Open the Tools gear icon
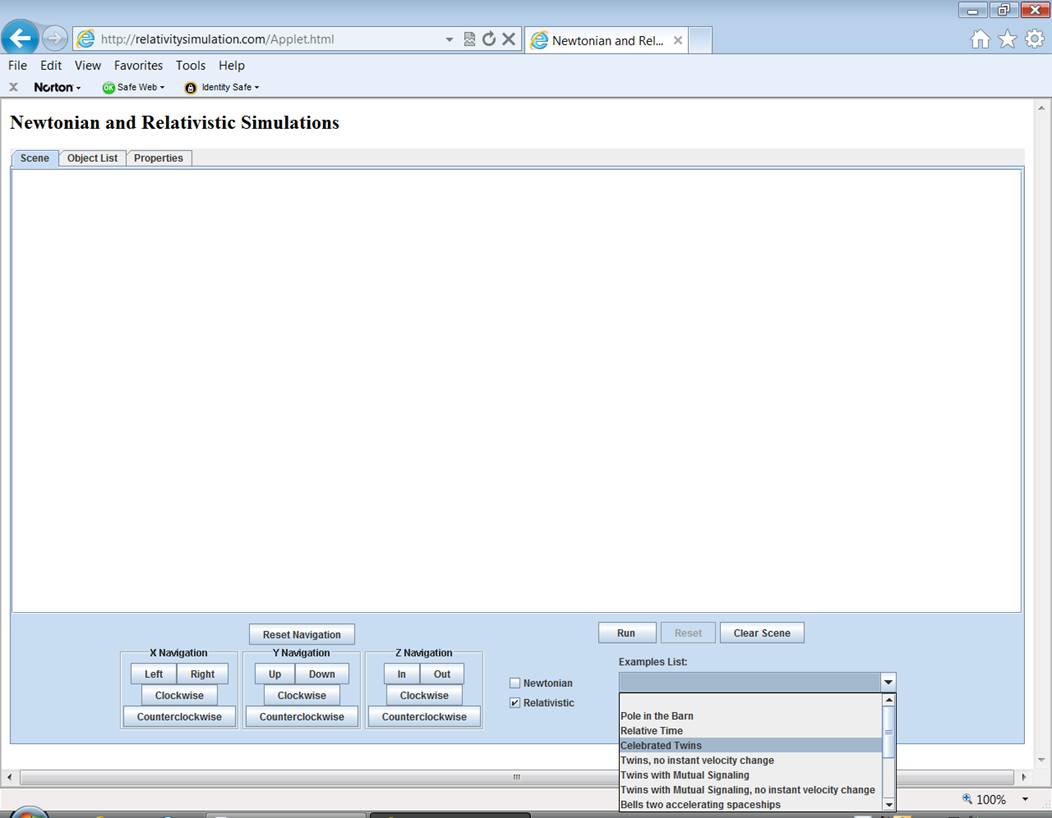 [1034, 39]
